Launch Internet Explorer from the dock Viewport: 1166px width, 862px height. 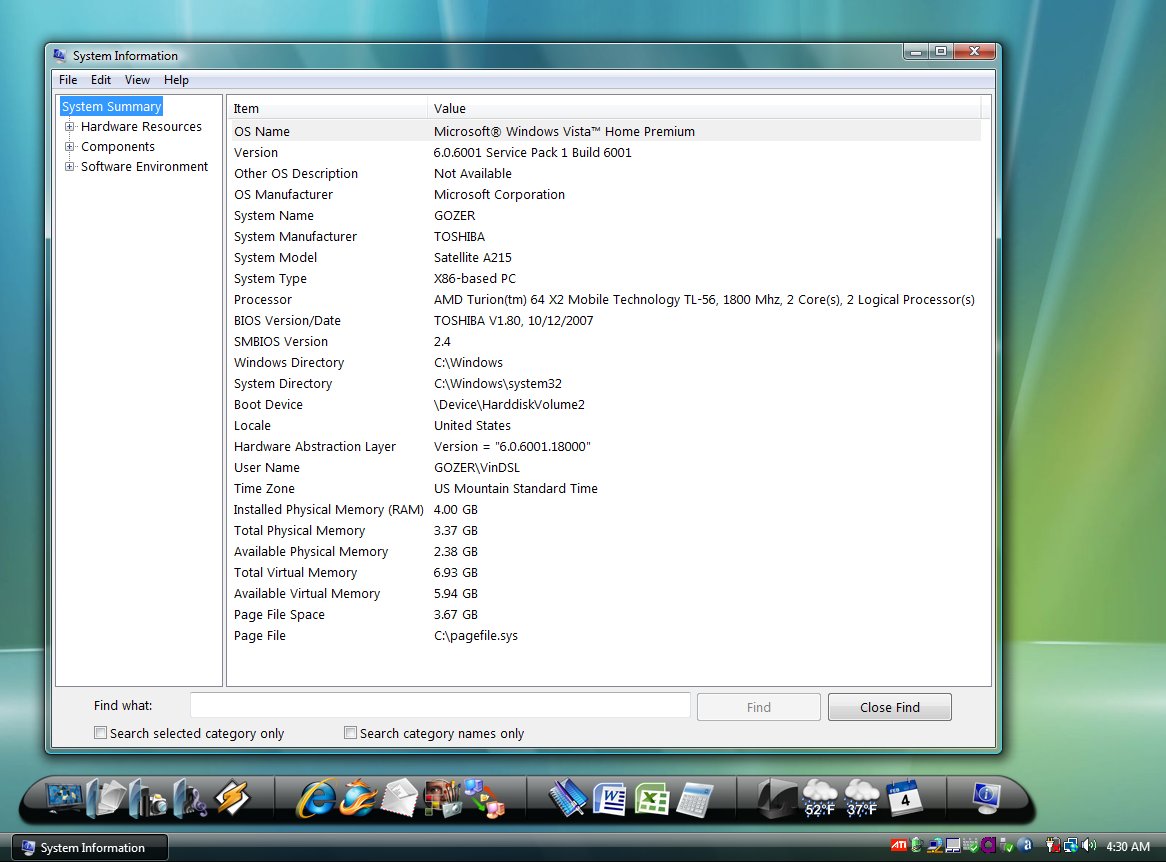click(316, 799)
